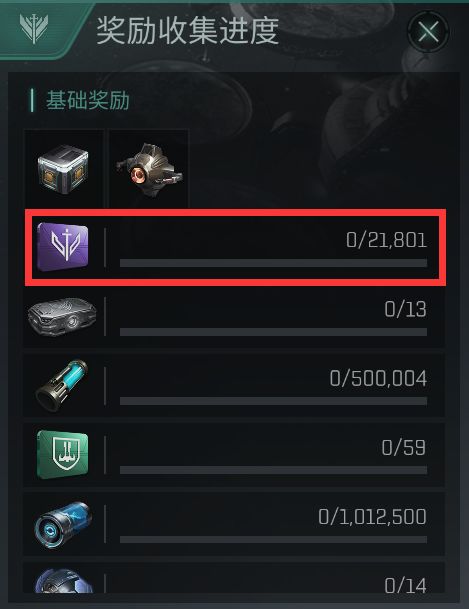Viewport: 469px width, 609px height.
Task: Click the 0/14 counter text
Action: coord(405,585)
